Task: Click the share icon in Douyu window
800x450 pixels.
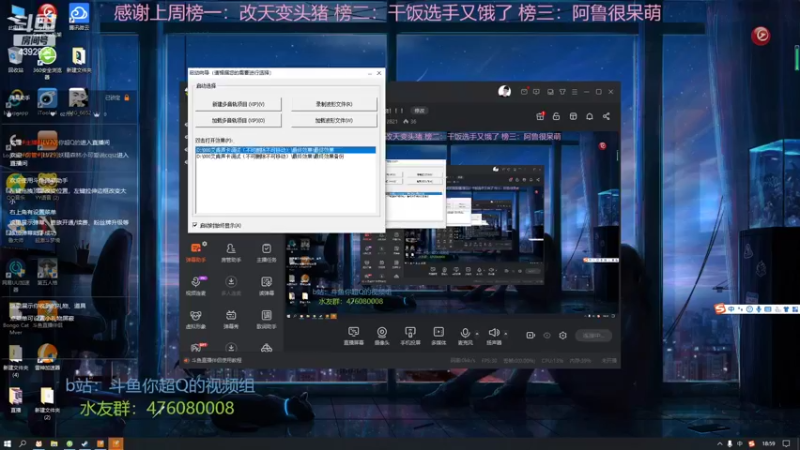Action: (606, 116)
